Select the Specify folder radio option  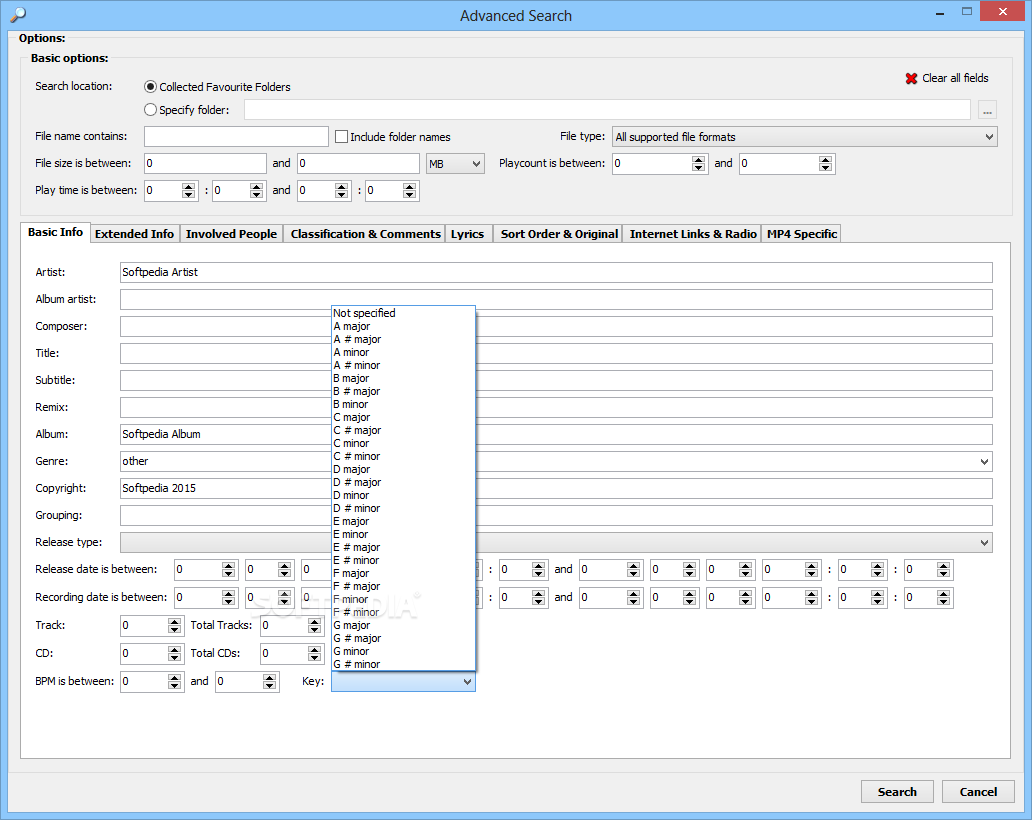tap(151, 110)
